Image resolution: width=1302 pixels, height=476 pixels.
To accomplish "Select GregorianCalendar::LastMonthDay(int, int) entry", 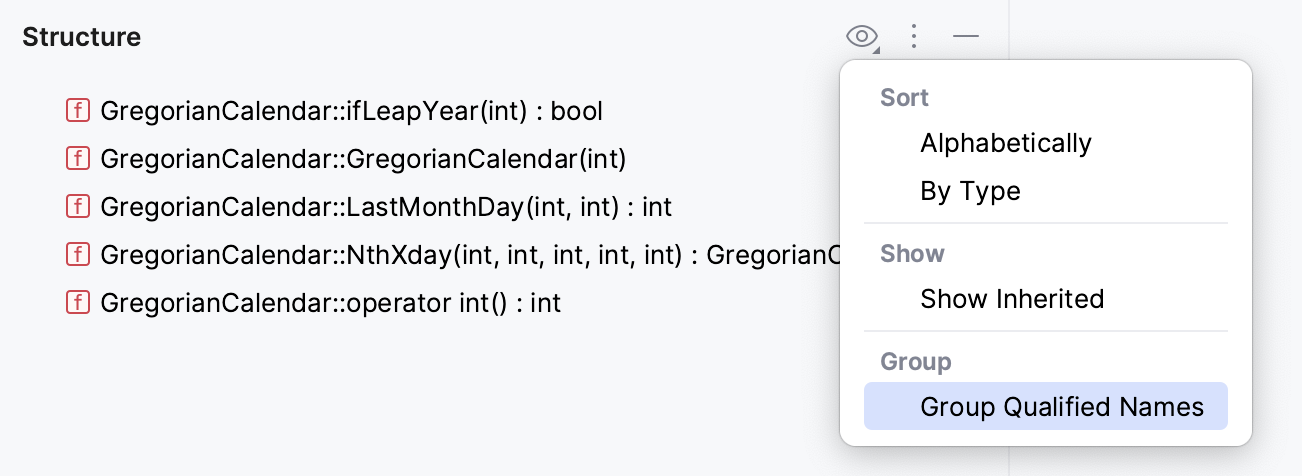I will click(x=385, y=206).
